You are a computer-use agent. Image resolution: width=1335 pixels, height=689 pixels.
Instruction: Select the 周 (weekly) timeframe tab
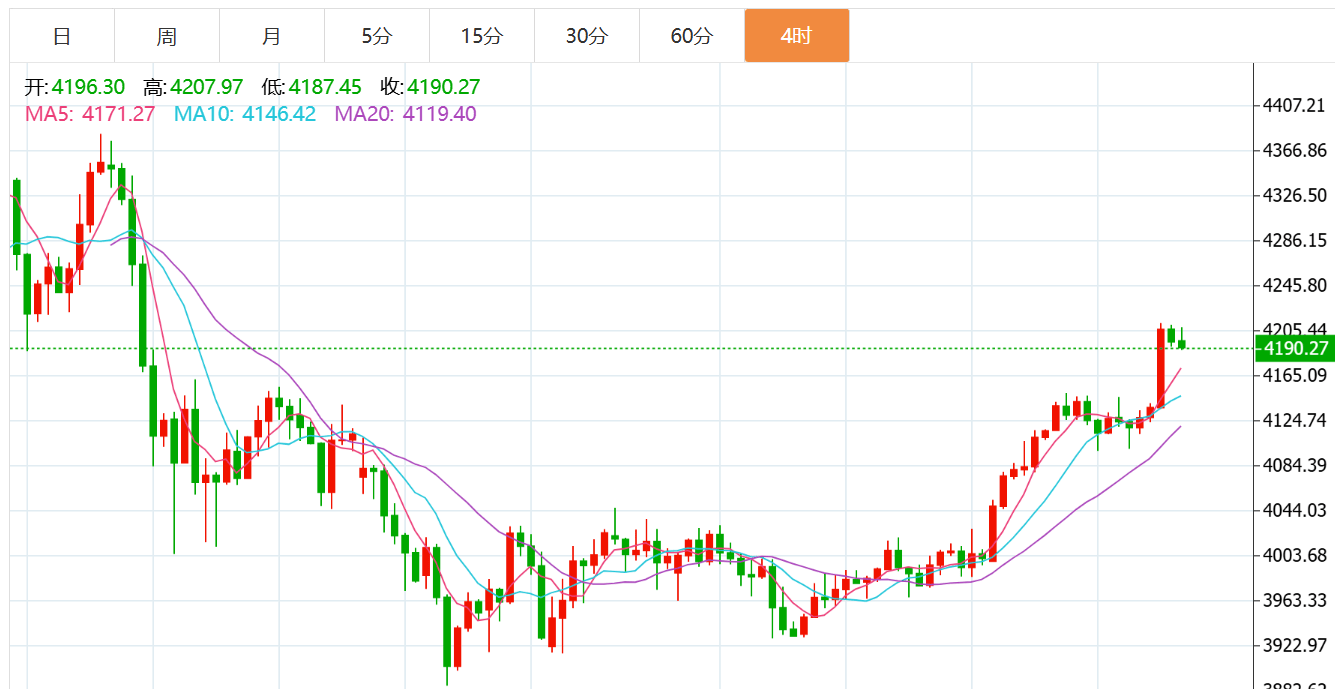(167, 36)
